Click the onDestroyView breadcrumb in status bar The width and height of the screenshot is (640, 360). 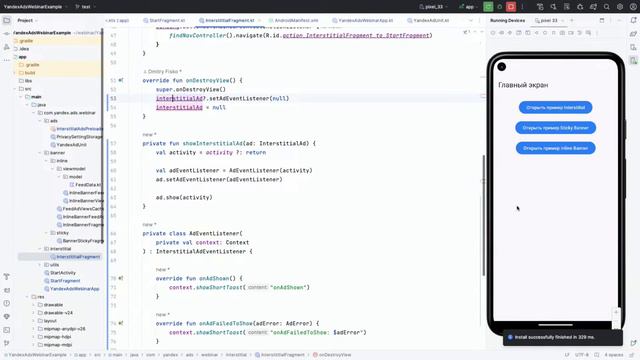332,355
